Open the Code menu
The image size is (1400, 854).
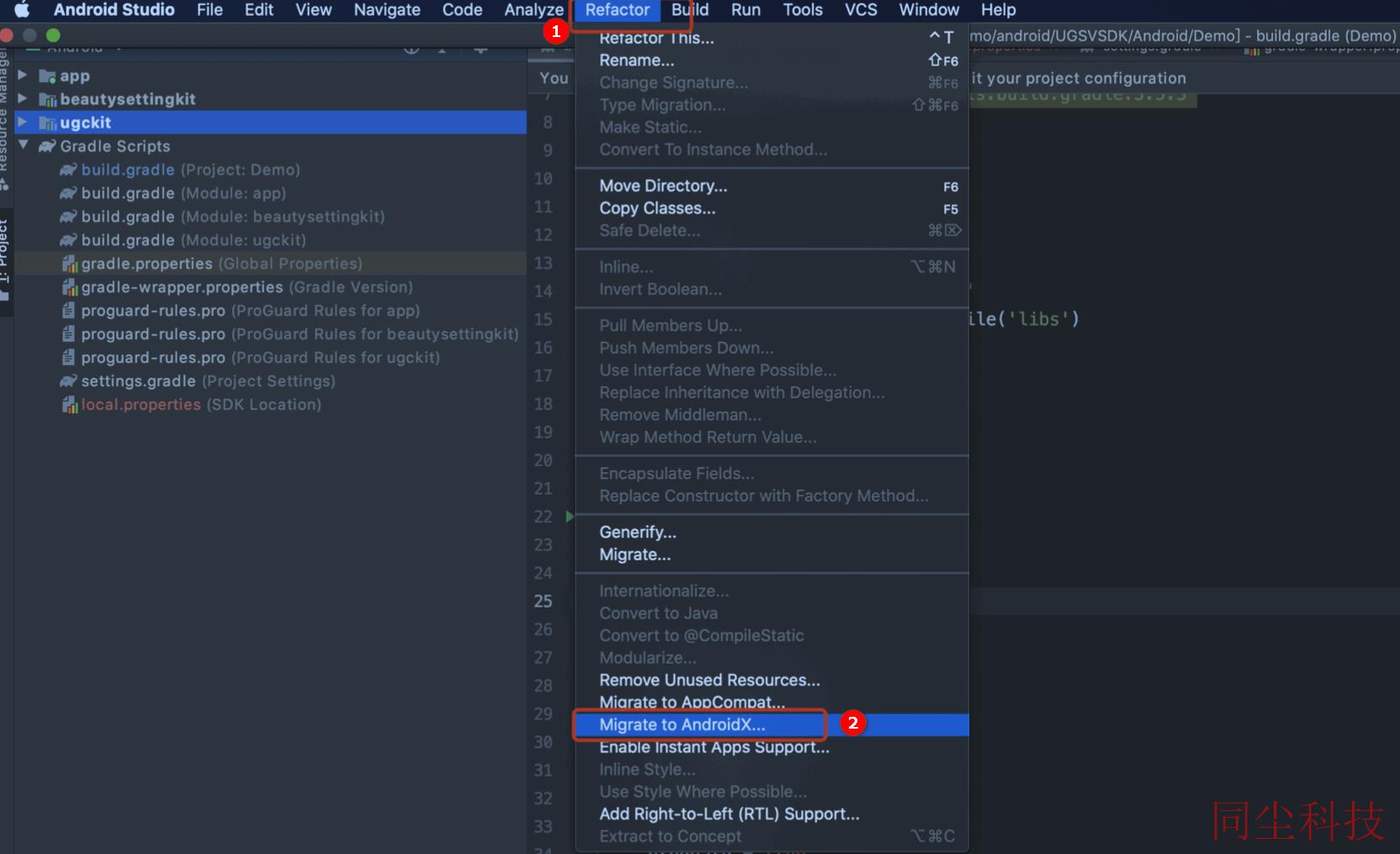coord(462,10)
